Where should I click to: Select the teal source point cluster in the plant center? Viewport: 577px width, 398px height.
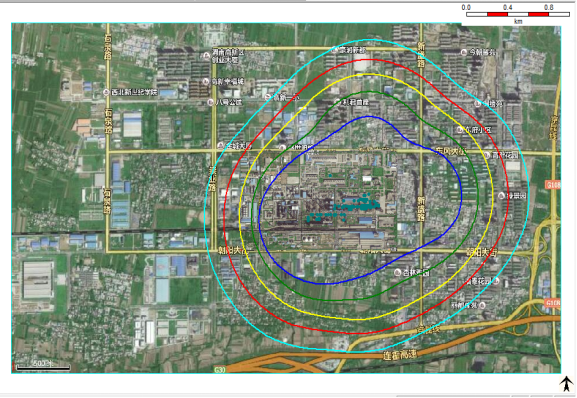pos(344,208)
